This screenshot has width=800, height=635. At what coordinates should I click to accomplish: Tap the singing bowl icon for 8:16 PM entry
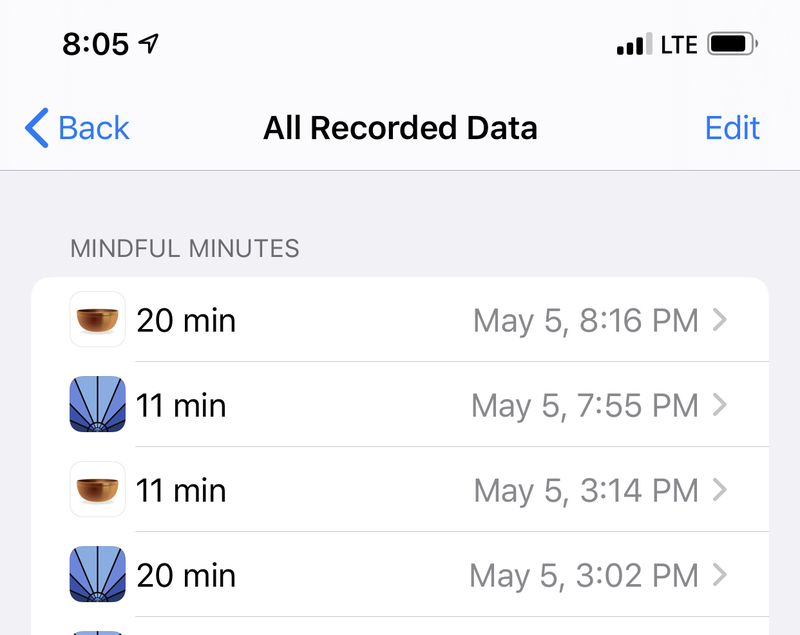point(97,319)
